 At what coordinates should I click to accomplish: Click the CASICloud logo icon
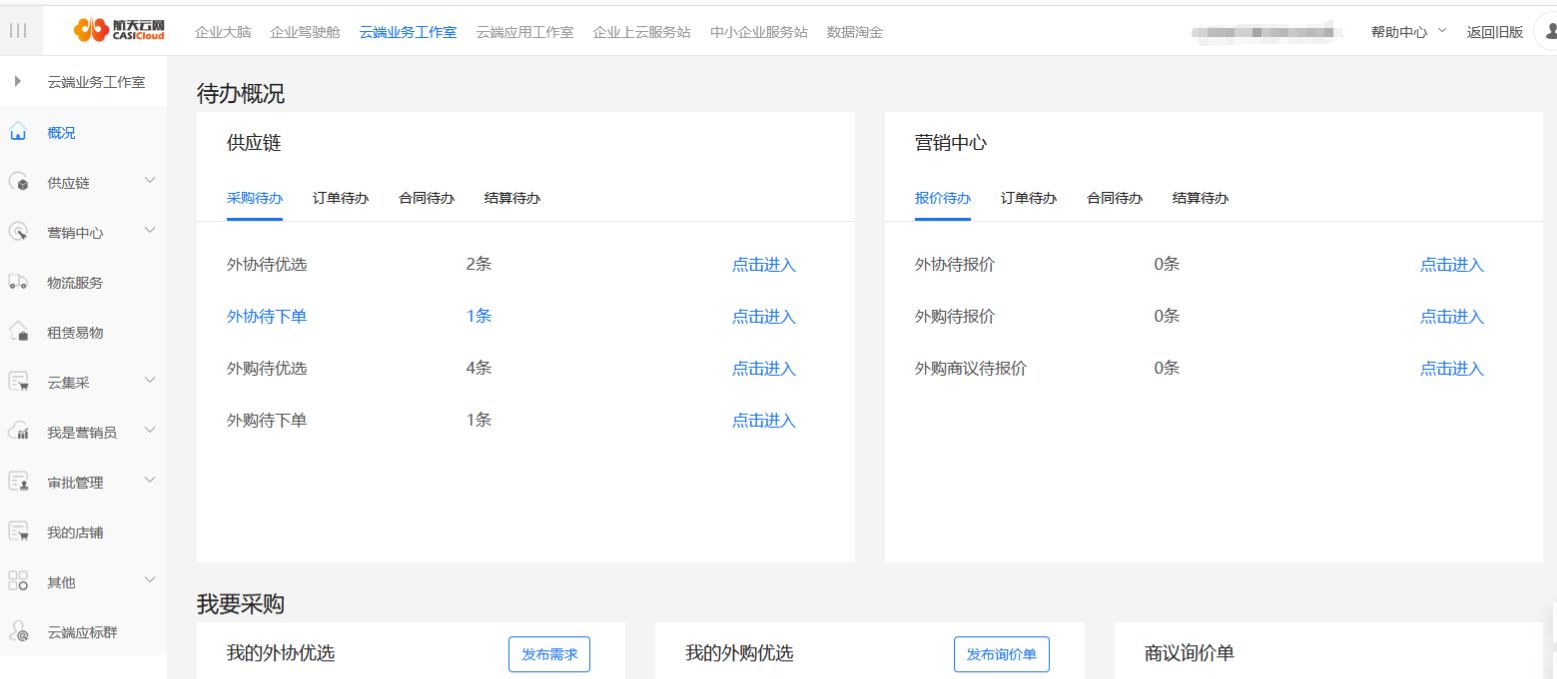click(90, 32)
